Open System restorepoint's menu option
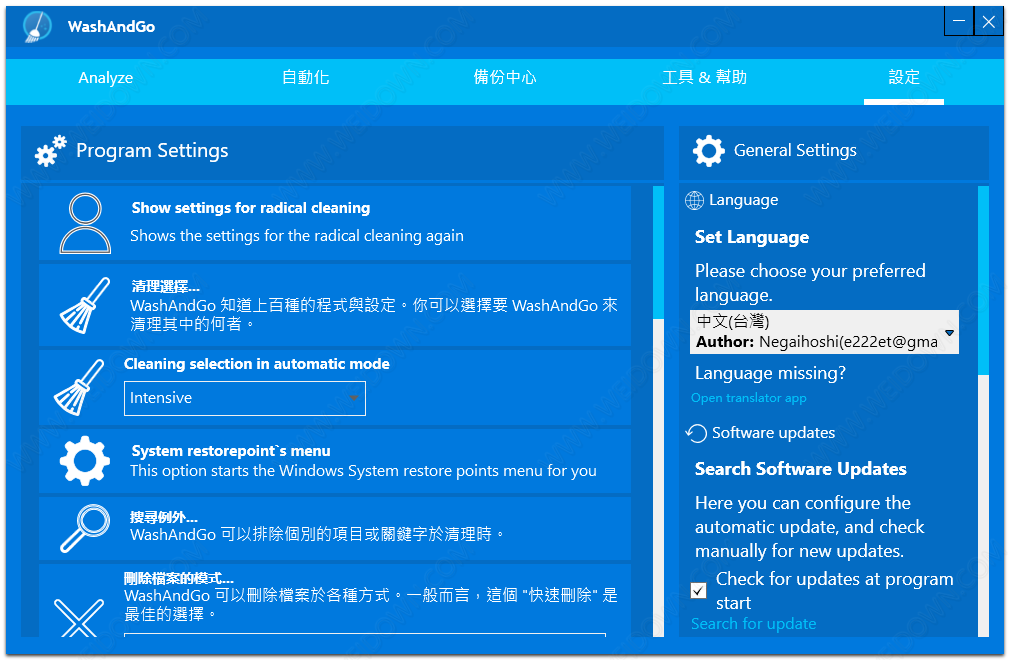 point(335,460)
